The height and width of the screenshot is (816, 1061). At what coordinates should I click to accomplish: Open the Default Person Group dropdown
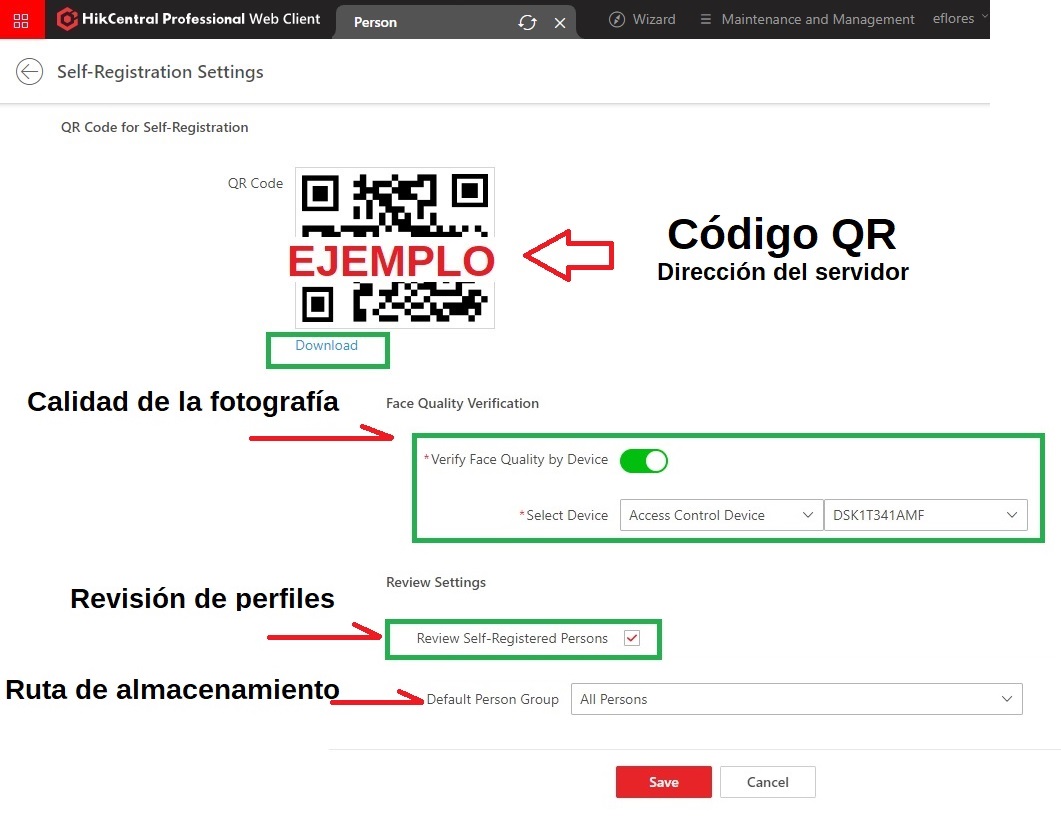click(x=796, y=699)
